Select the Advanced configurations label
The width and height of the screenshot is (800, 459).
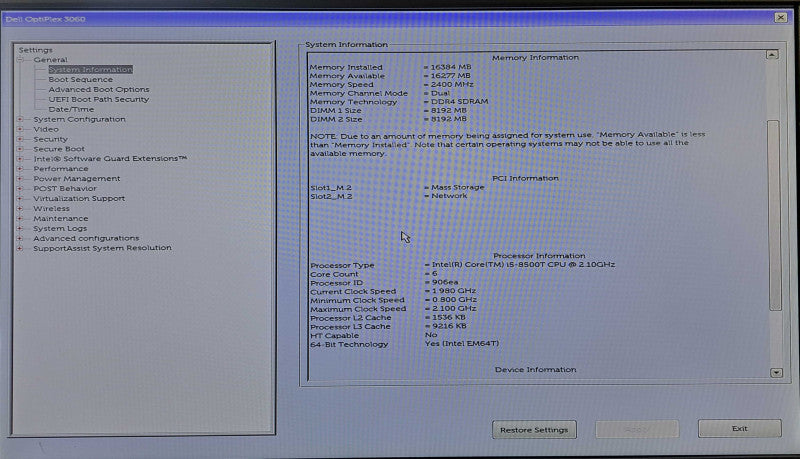(x=86, y=238)
